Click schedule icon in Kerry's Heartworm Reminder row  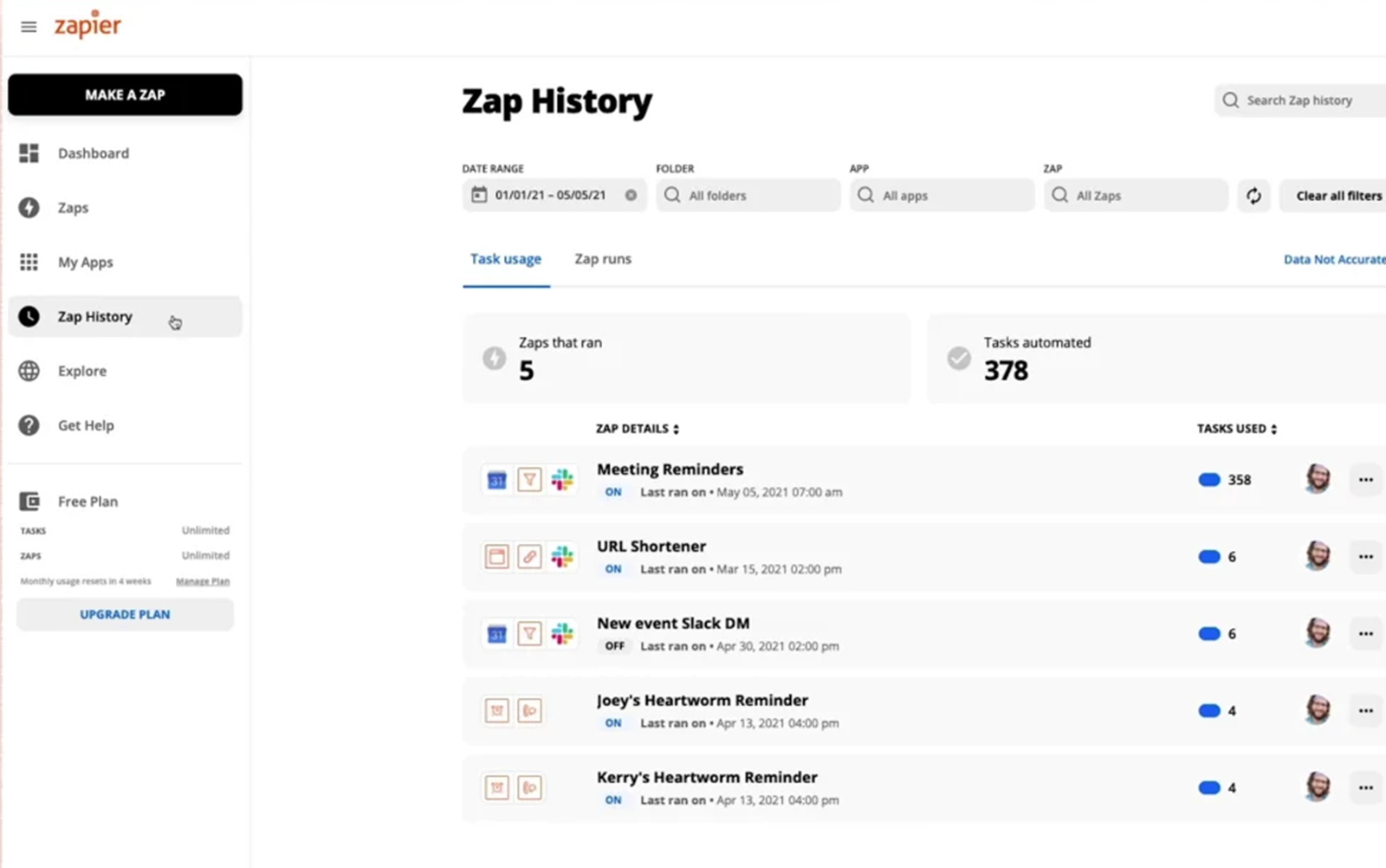(496, 788)
